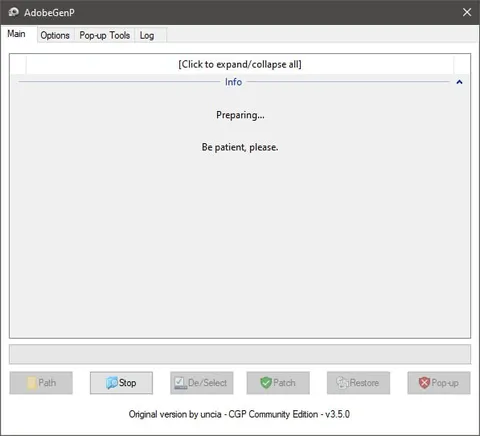
Task: Click the Patch button
Action: pos(278,383)
